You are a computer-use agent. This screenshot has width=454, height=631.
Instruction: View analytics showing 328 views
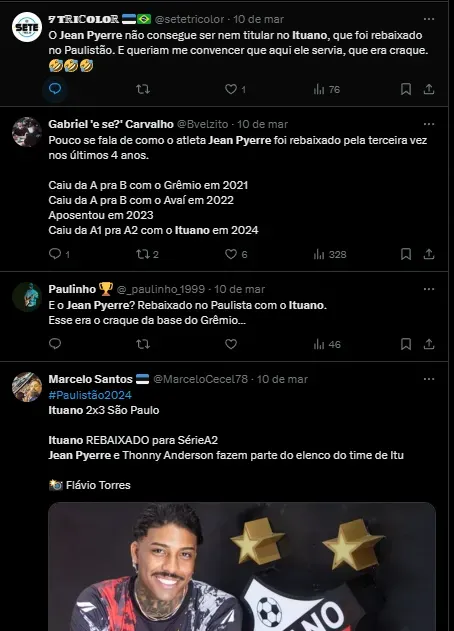(330, 254)
